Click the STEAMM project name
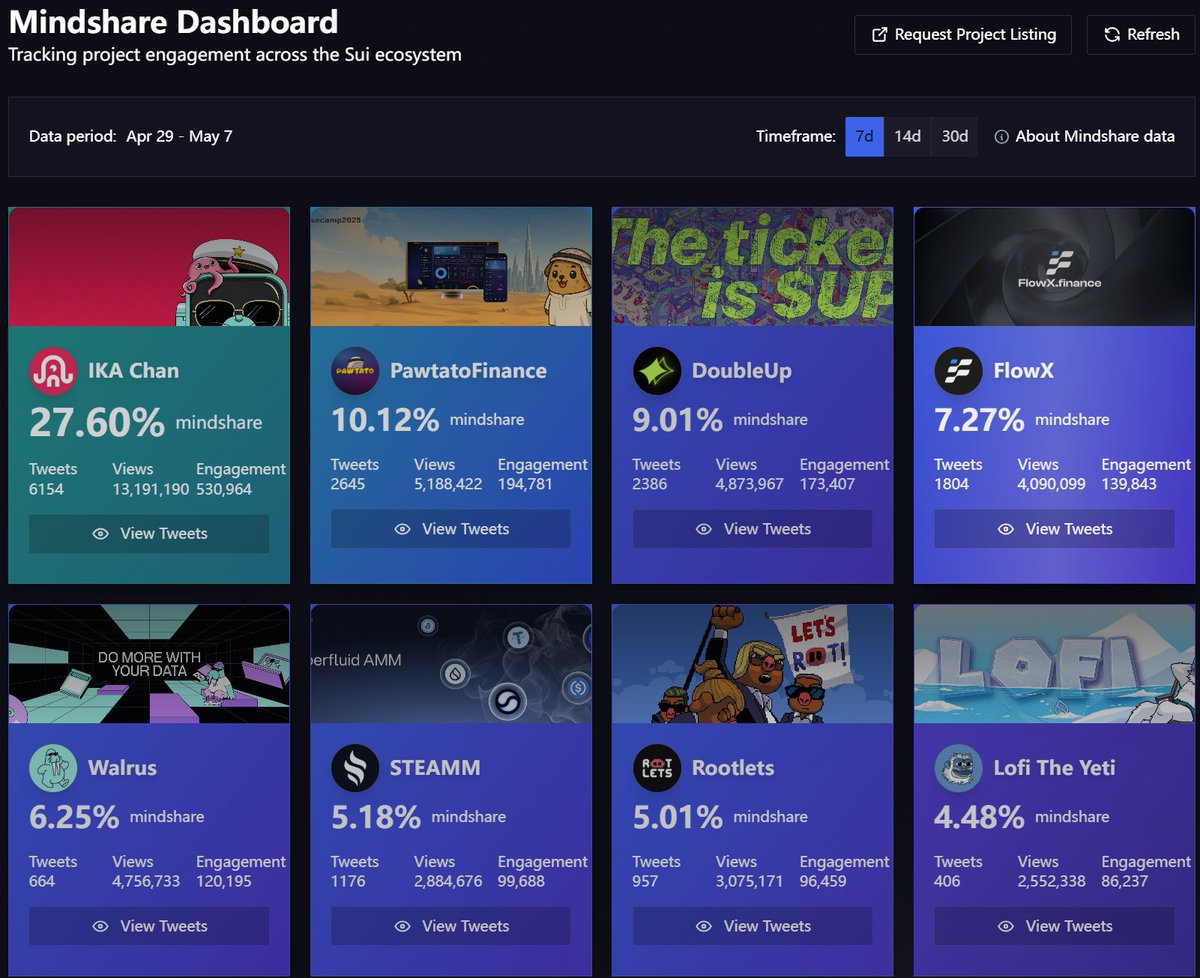The width and height of the screenshot is (1200, 978). tap(435, 768)
